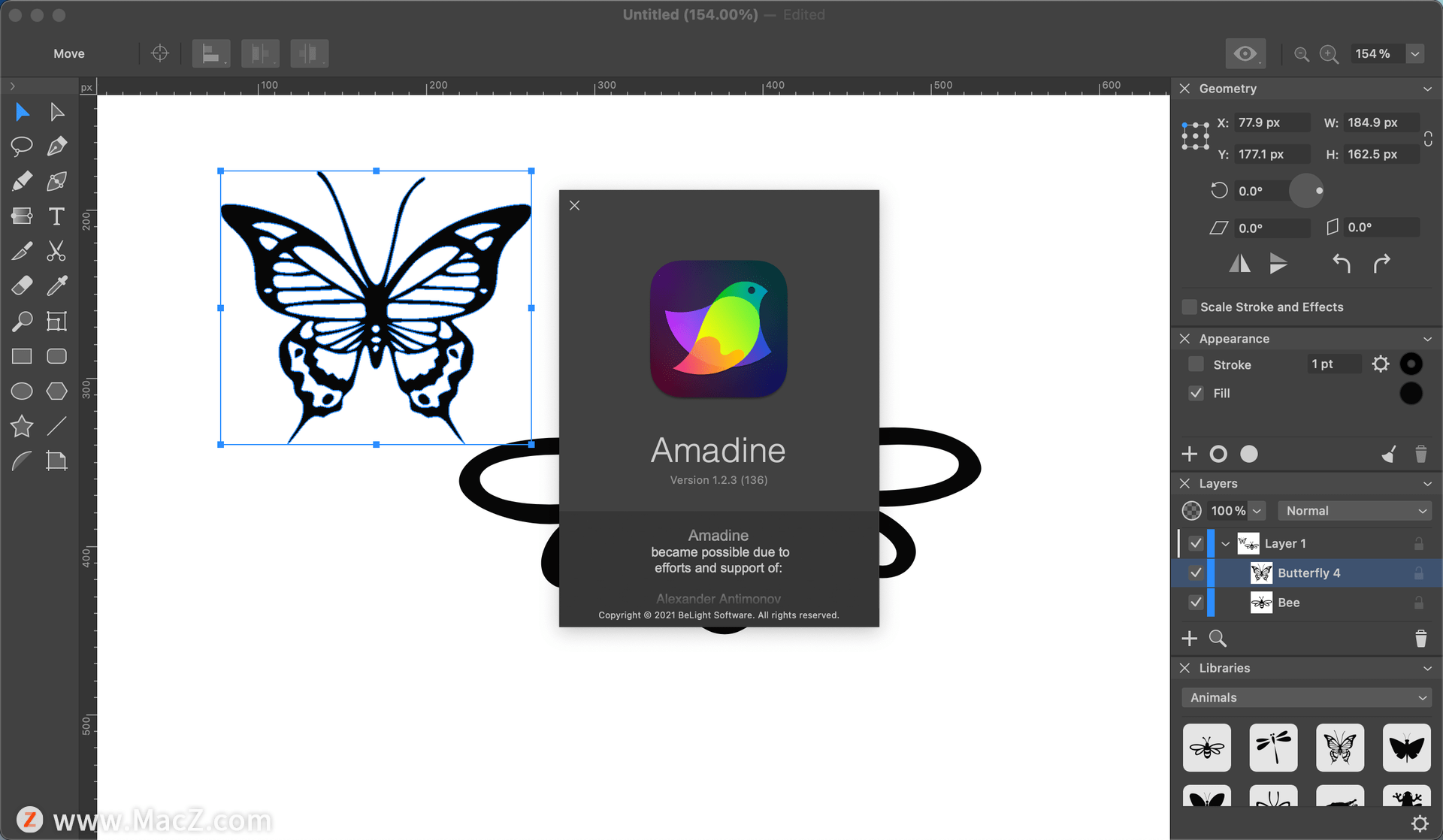Collapse Layer 1 disclosure arrow
Screen dimensions: 1443x840
point(1226,543)
